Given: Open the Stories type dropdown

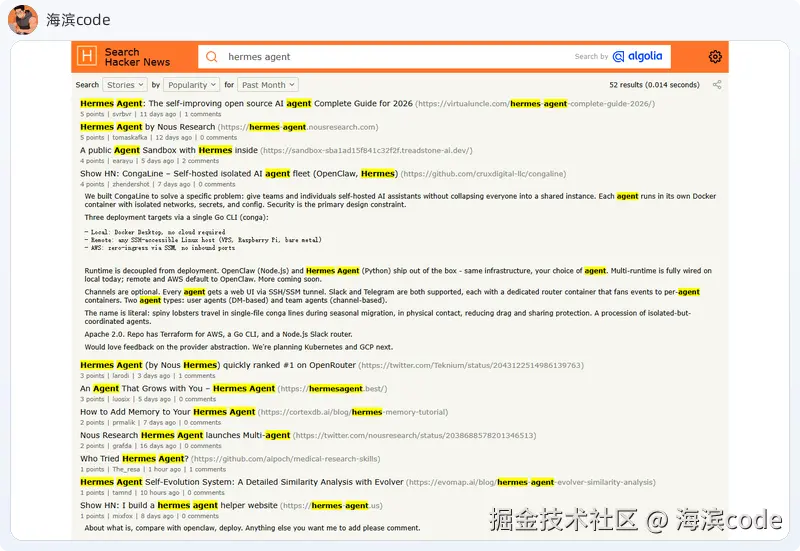Looking at the screenshot, I should click(125, 85).
